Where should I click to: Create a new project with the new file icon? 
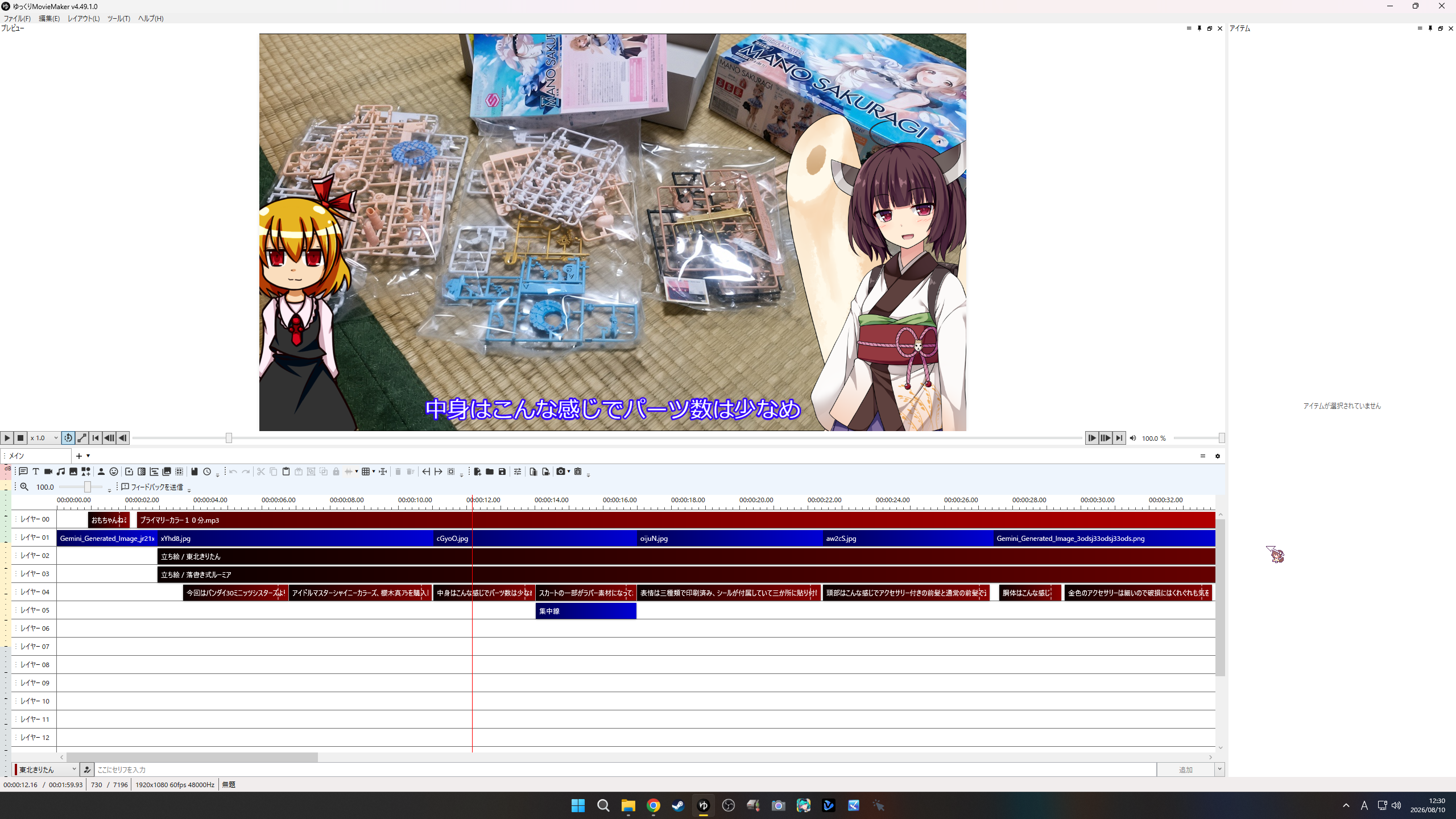[x=477, y=471]
